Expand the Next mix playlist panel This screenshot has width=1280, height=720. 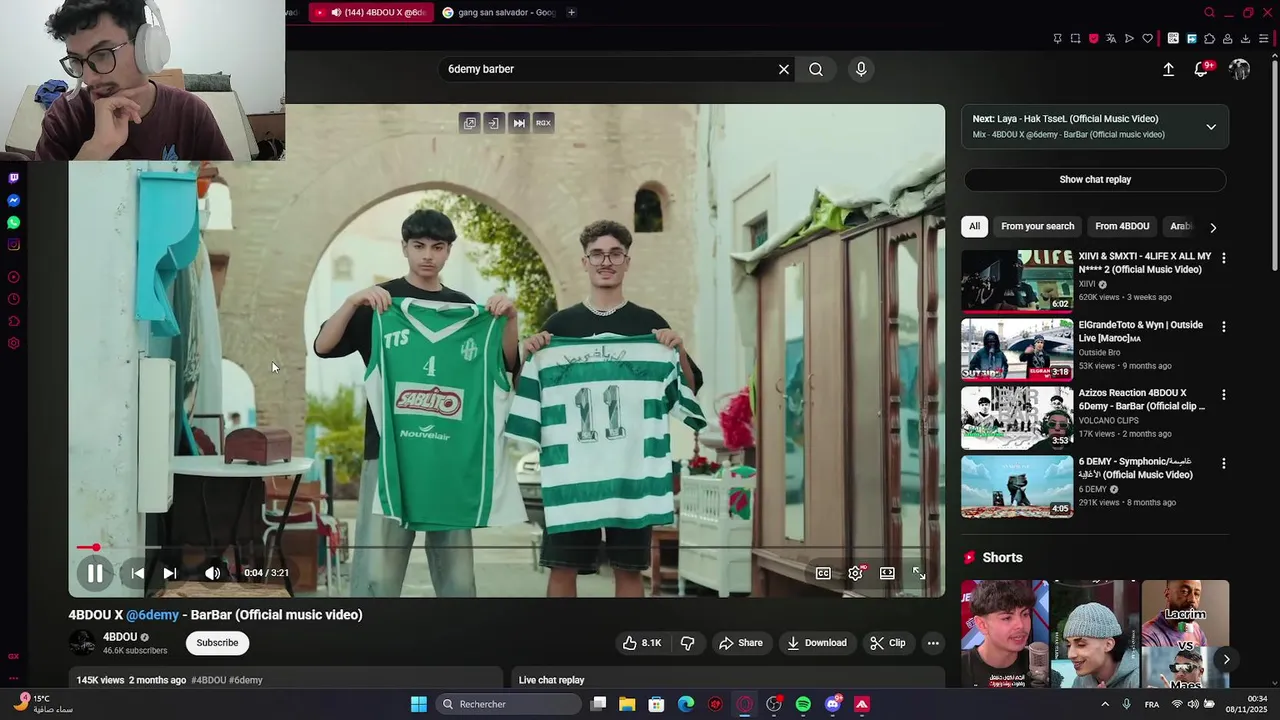point(1211,127)
